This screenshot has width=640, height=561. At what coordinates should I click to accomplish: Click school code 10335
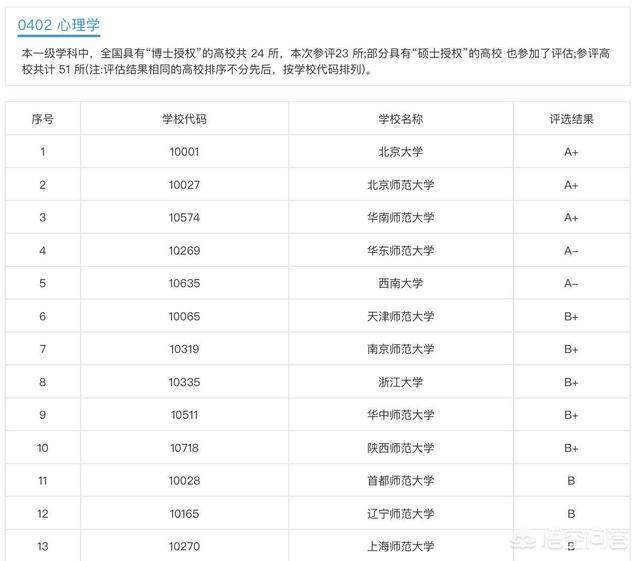[184, 382]
